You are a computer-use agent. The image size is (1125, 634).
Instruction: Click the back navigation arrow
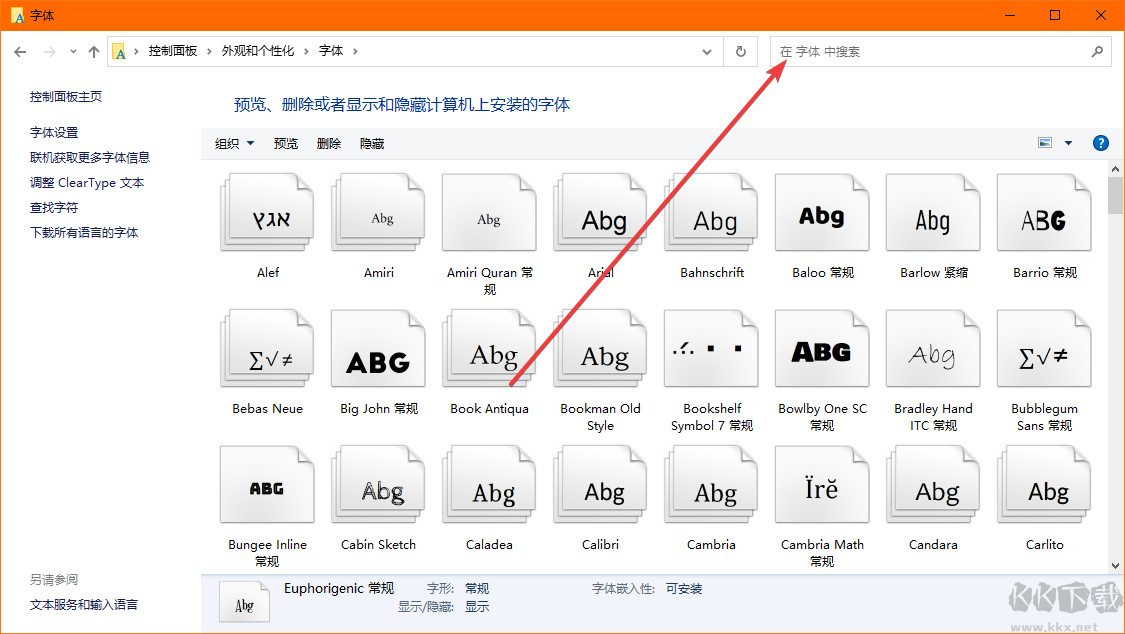[x=19, y=51]
